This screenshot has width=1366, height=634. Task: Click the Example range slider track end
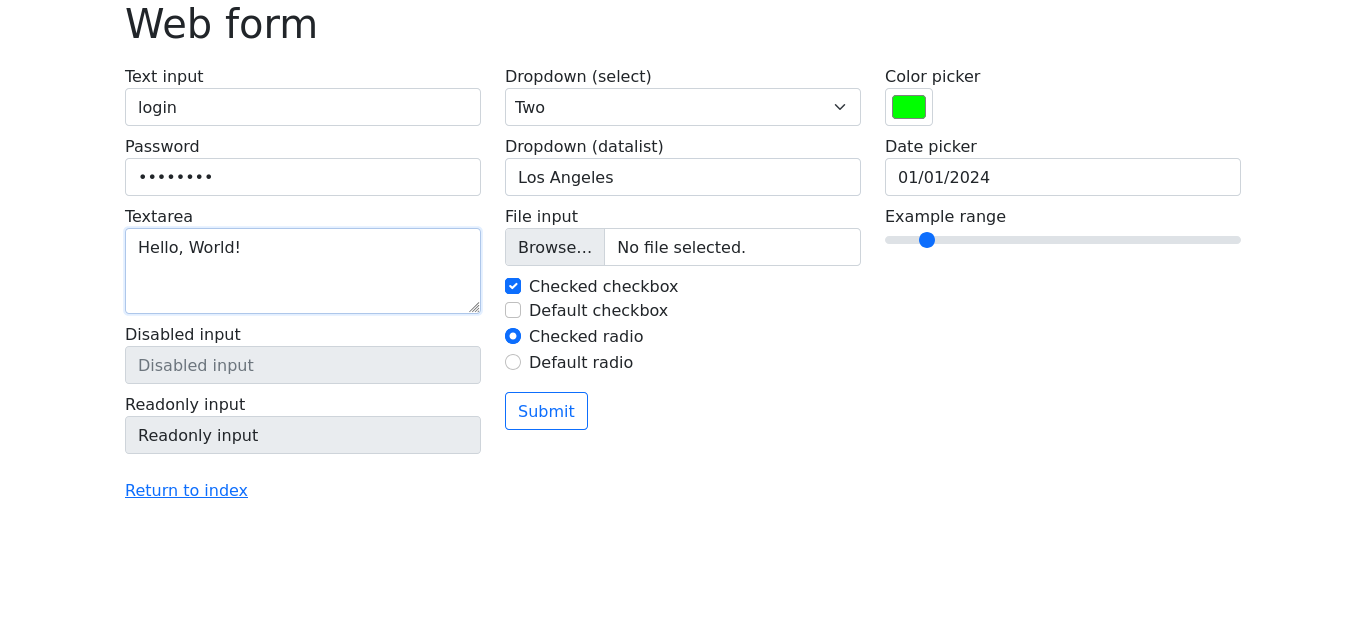coord(1236,240)
